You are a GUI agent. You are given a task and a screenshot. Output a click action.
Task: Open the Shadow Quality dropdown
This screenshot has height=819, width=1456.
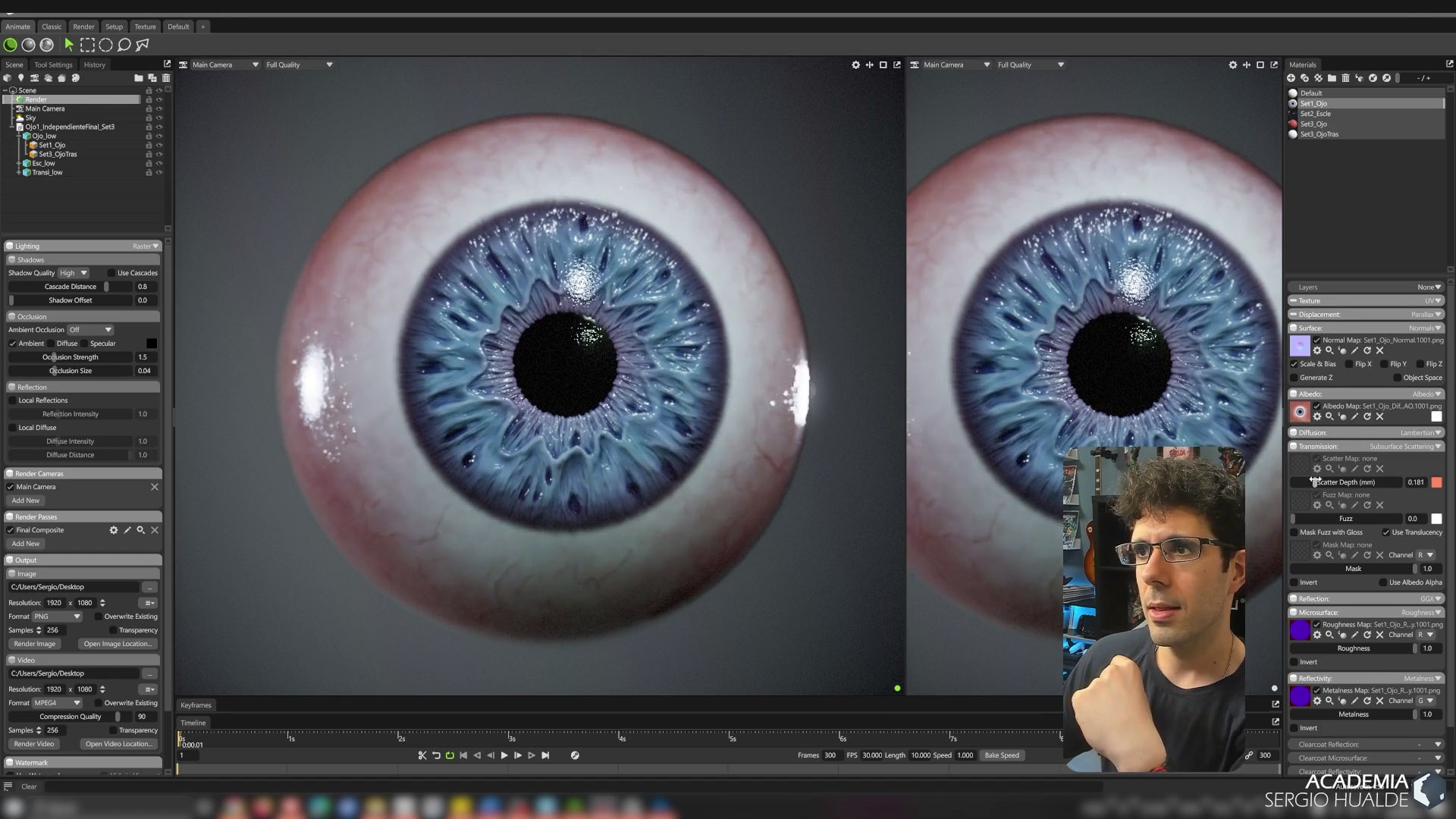click(x=74, y=273)
